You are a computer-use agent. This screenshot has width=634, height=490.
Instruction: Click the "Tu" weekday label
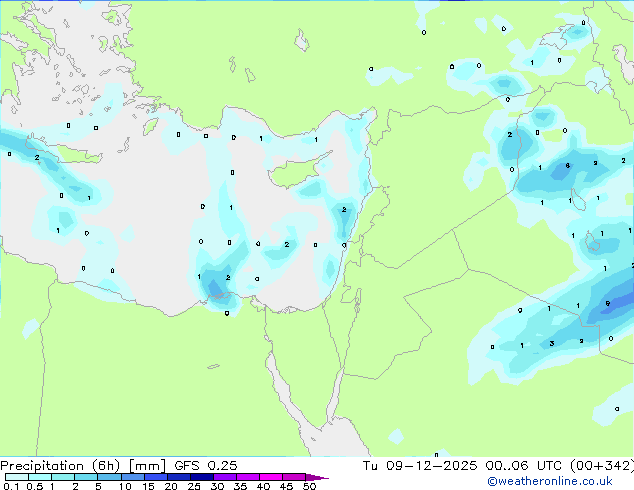[370, 466]
